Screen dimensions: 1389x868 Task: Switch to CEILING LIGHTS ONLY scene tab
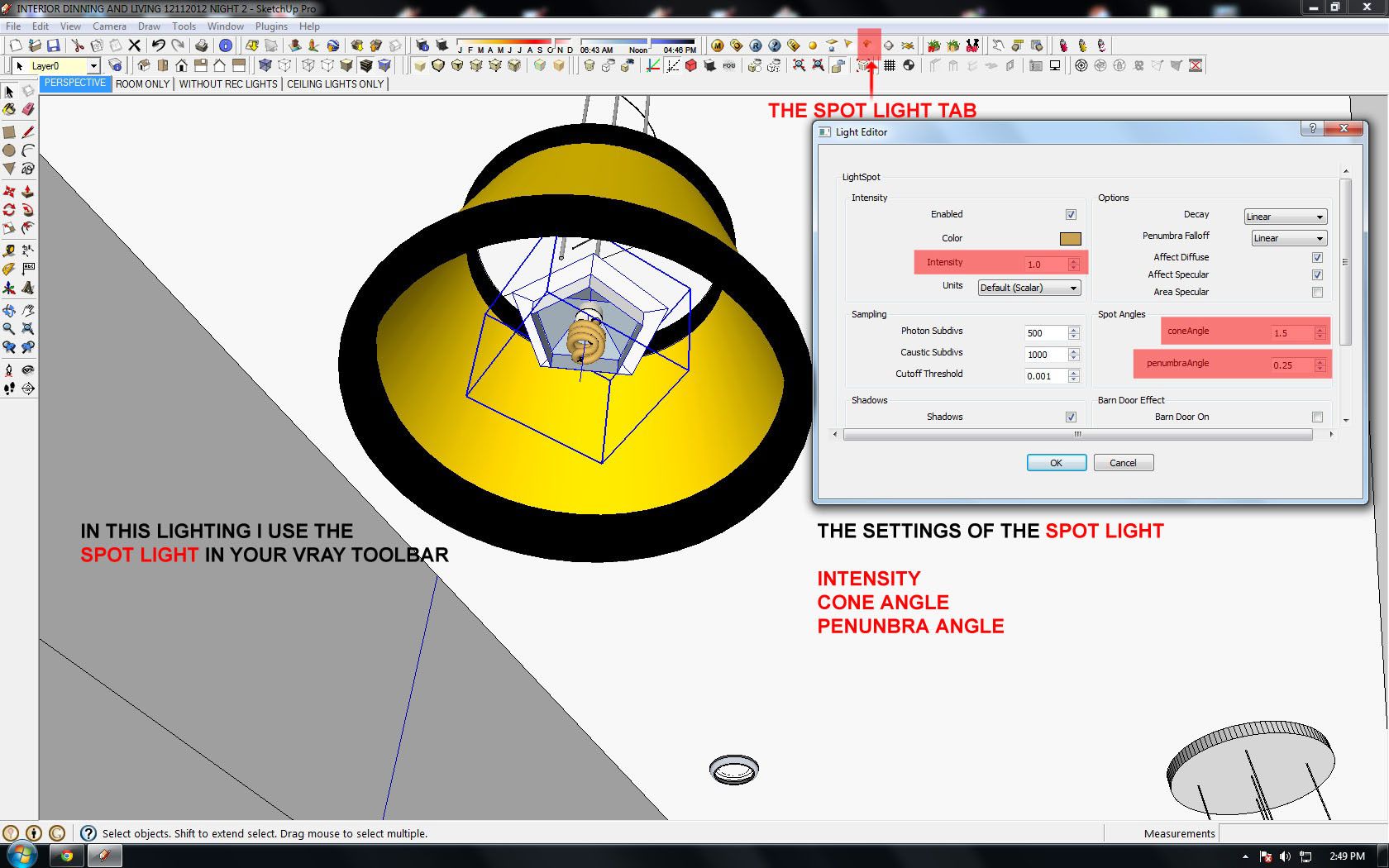click(335, 83)
